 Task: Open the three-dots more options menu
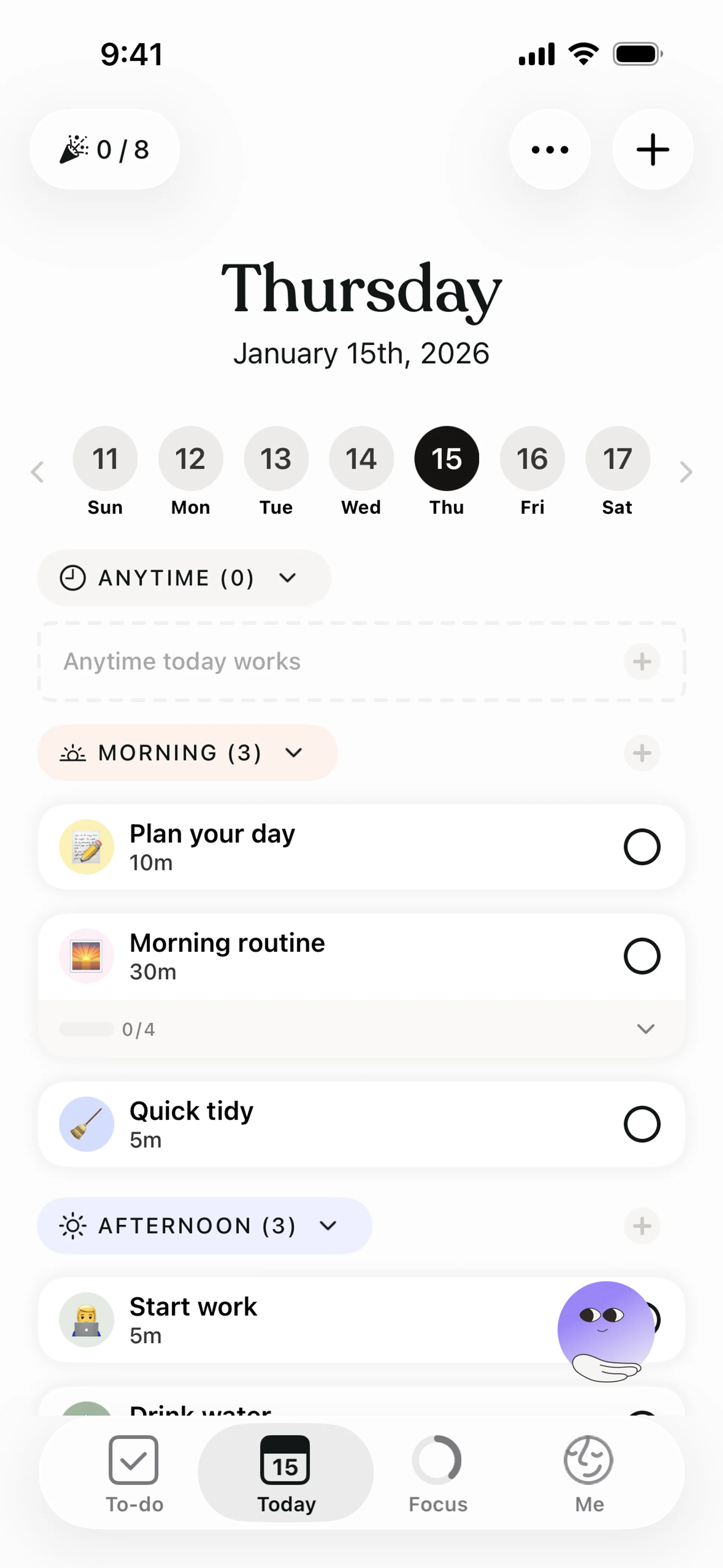(x=549, y=149)
